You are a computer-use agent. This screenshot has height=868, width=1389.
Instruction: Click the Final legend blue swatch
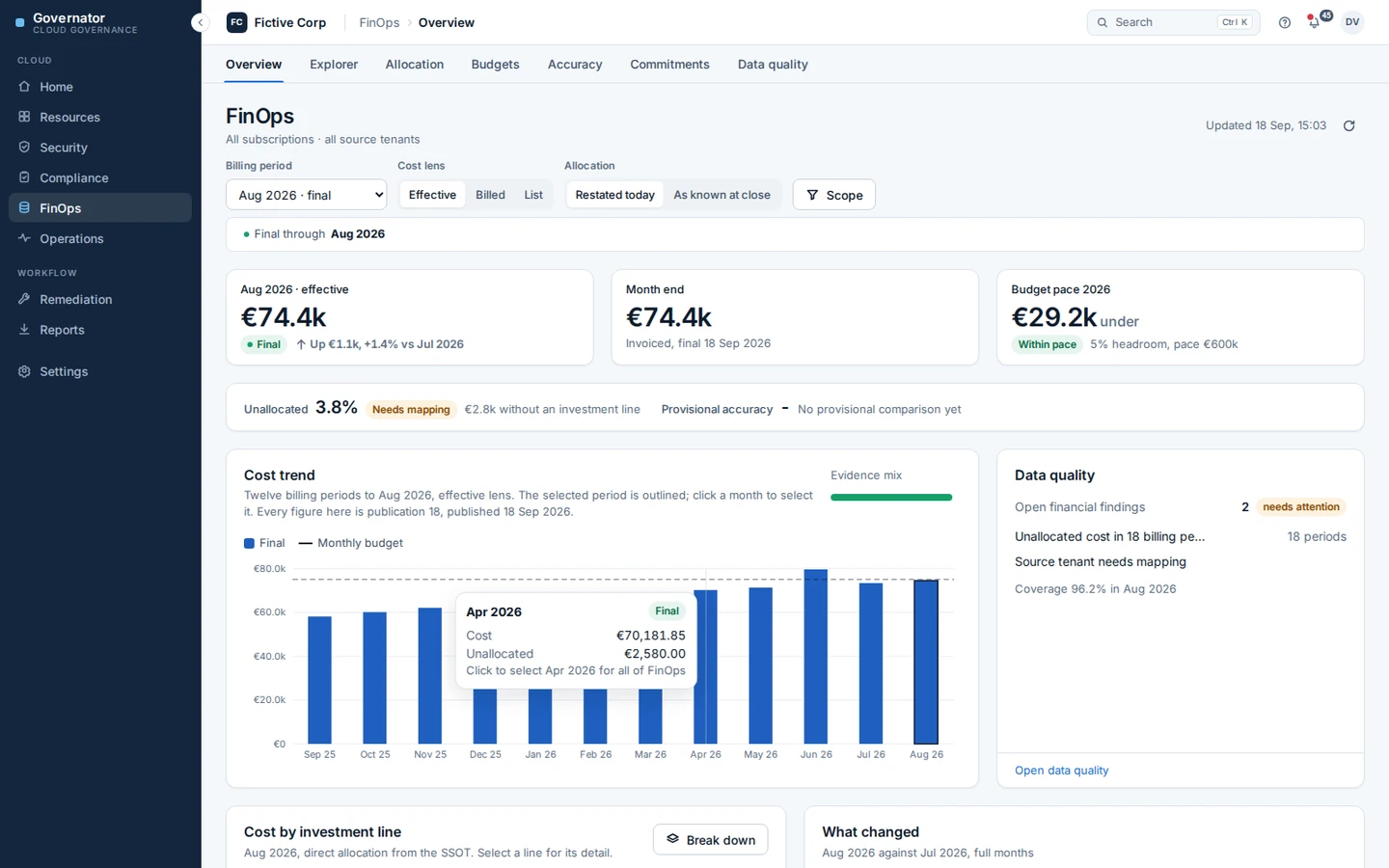click(x=249, y=543)
